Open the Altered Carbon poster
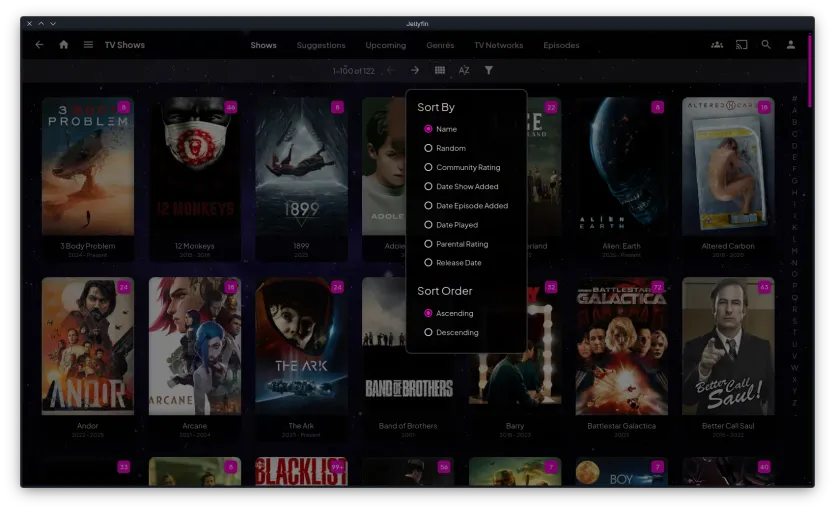This screenshot has height=512, width=835. click(728, 166)
